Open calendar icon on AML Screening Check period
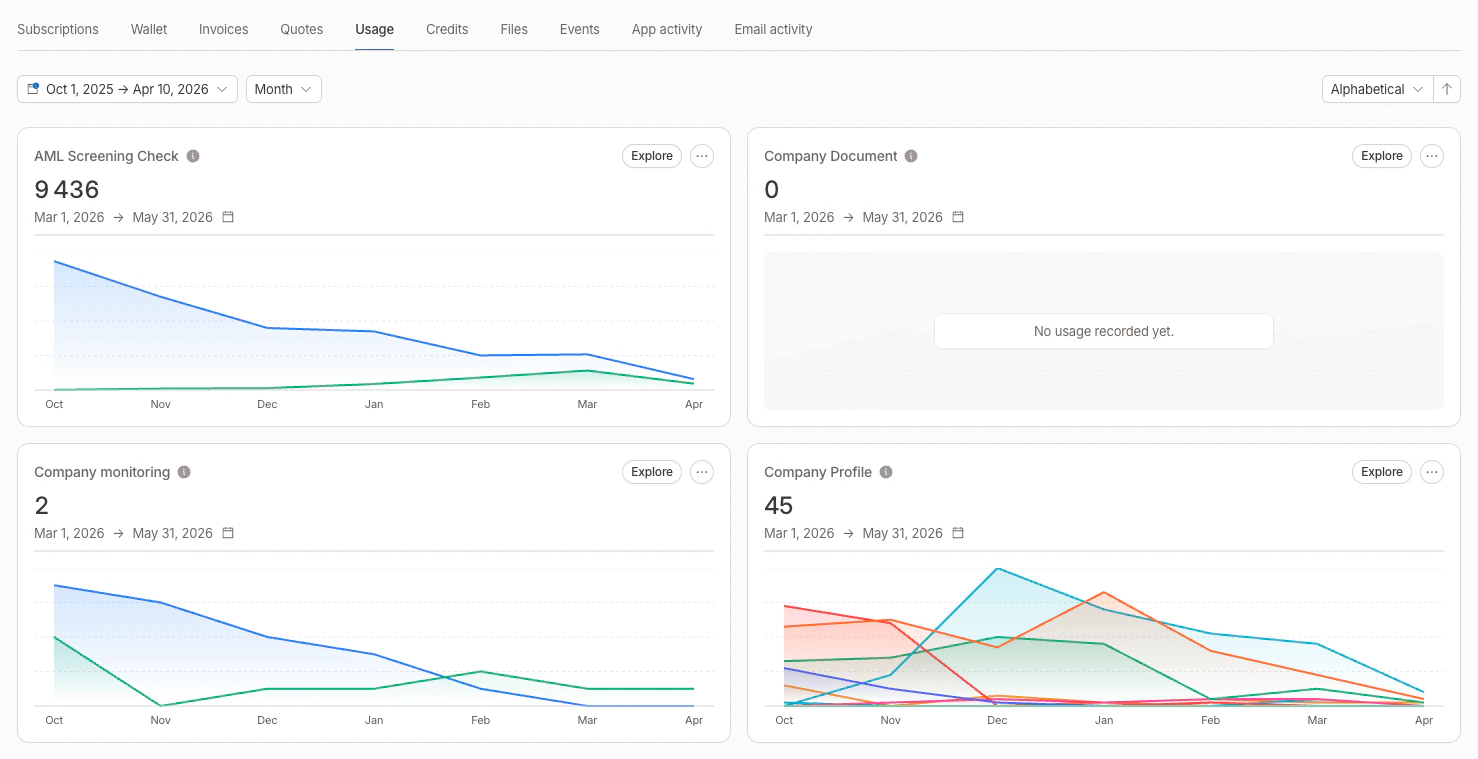The image size is (1478, 759). tap(228, 217)
